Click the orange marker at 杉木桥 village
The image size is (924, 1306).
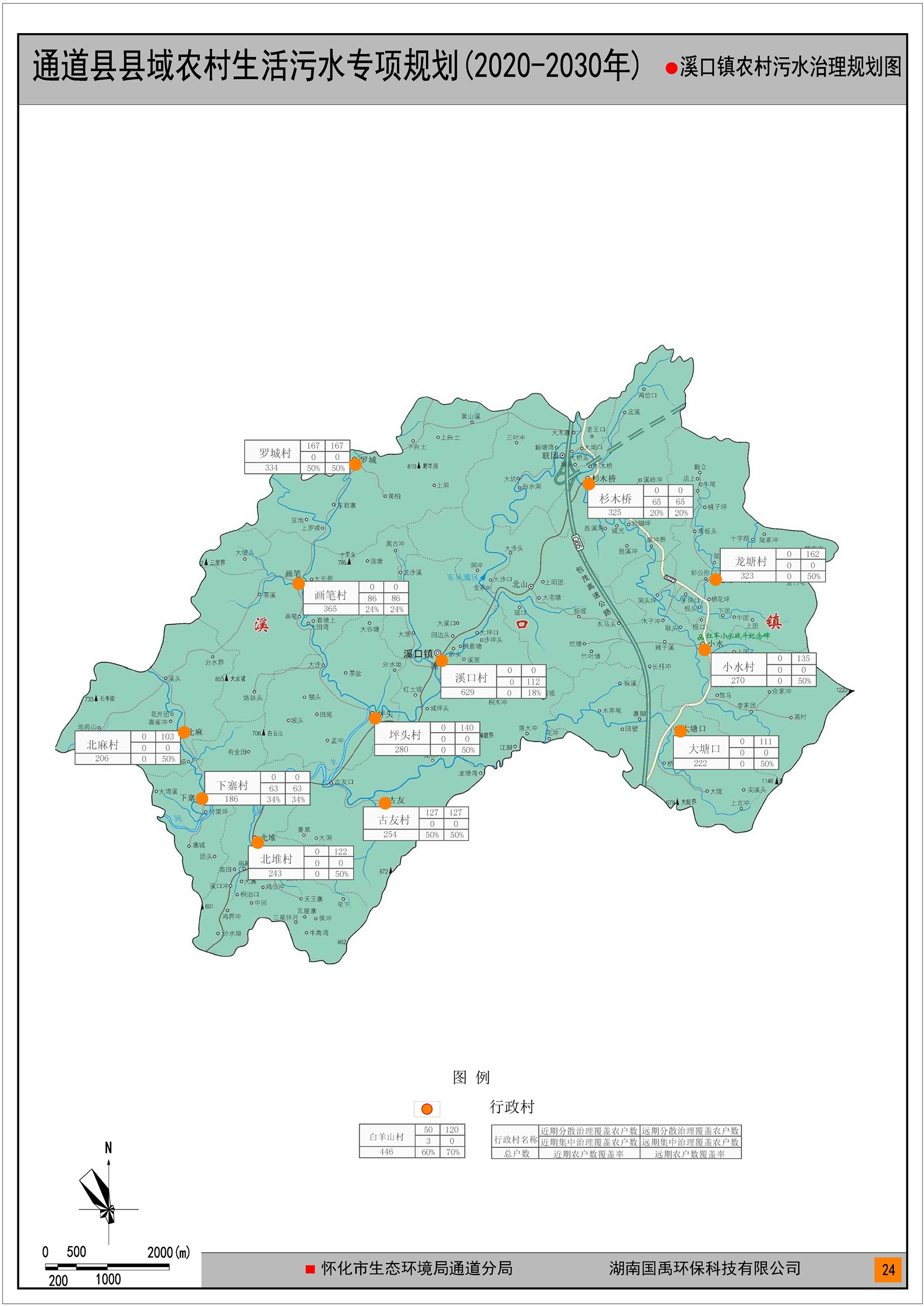click(x=589, y=483)
